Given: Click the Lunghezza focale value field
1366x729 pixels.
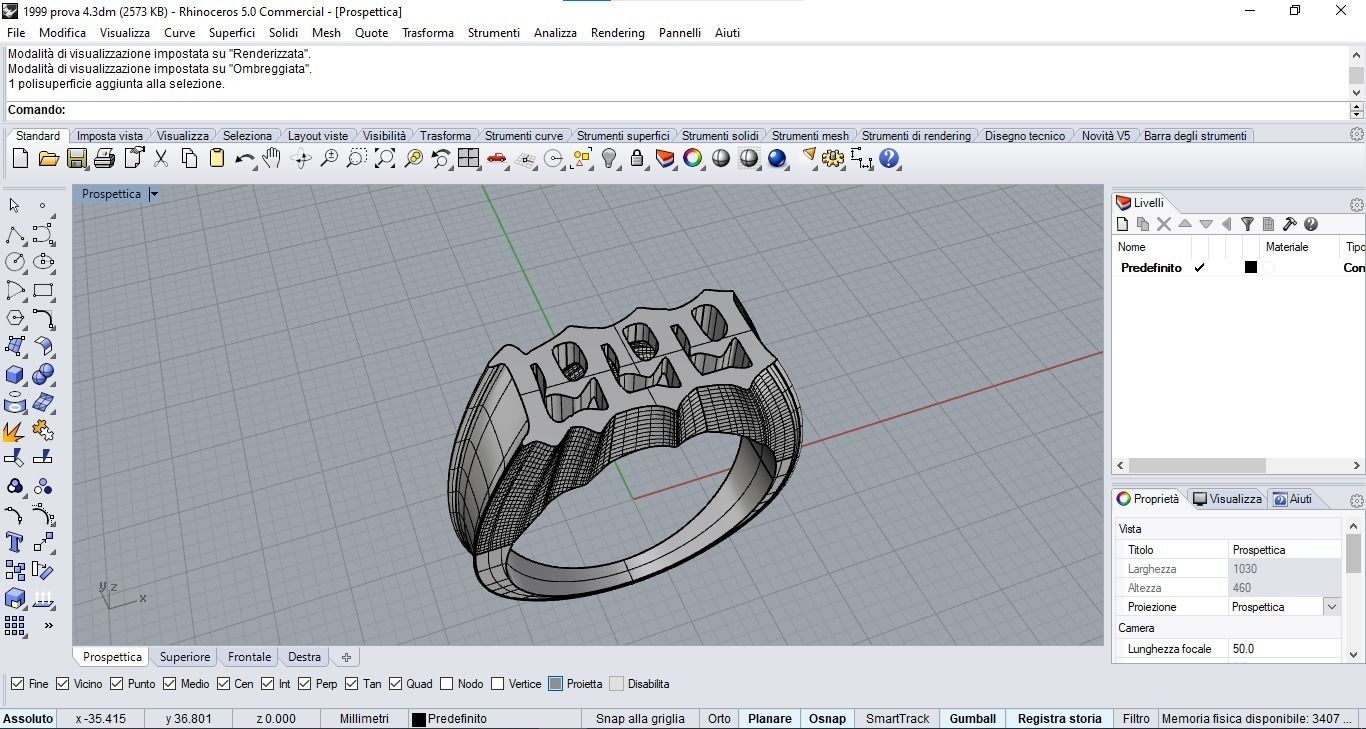Looking at the screenshot, I should coord(1284,649).
